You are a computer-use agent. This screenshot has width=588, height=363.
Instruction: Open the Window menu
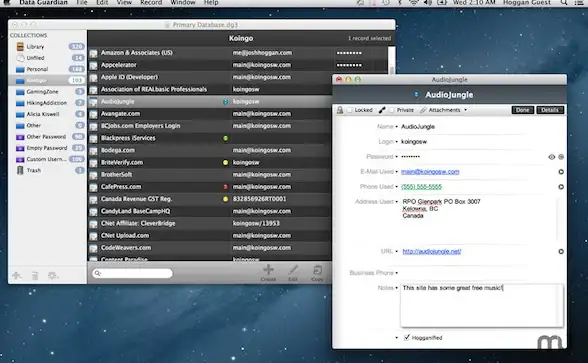(183, 3)
